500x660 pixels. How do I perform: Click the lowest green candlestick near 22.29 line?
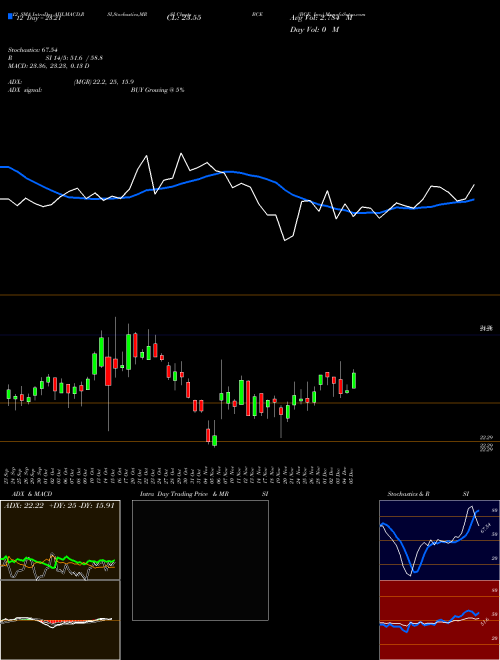[215, 440]
